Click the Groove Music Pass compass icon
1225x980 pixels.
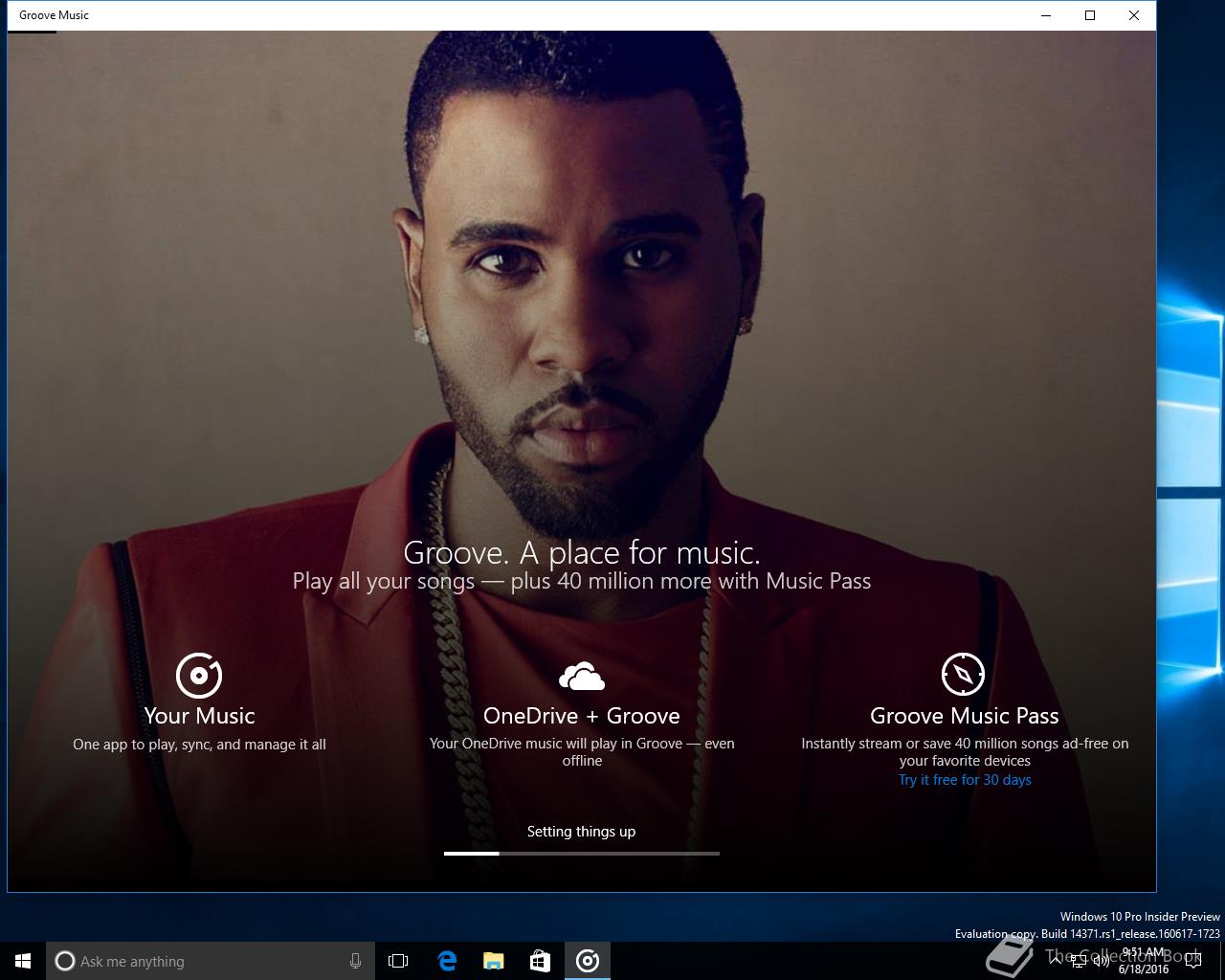coord(963,675)
